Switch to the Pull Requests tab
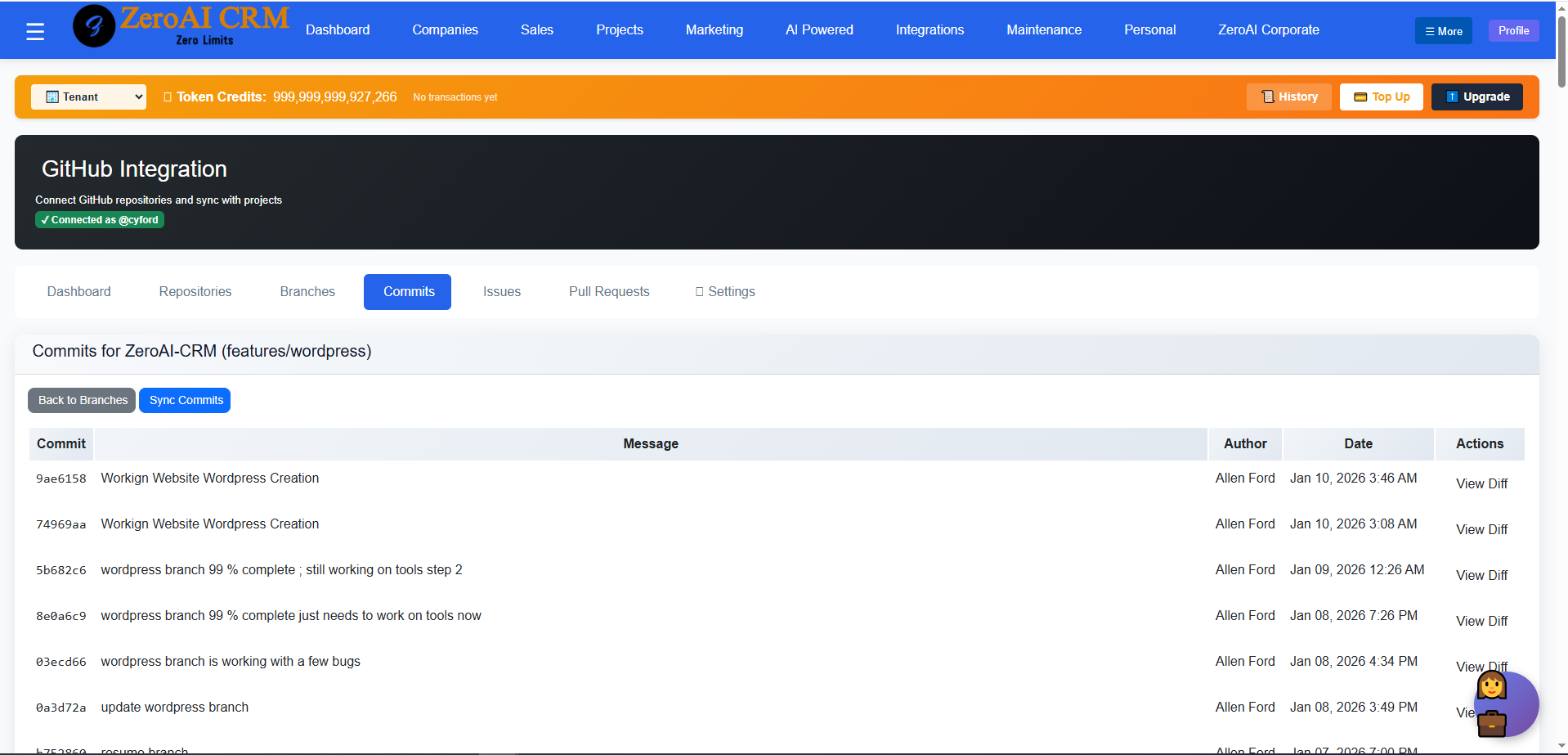The height and width of the screenshot is (755, 1568). coord(609,292)
